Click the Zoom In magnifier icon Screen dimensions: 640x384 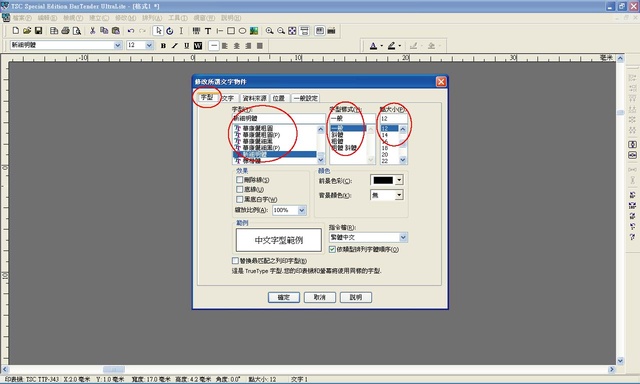coord(269,31)
